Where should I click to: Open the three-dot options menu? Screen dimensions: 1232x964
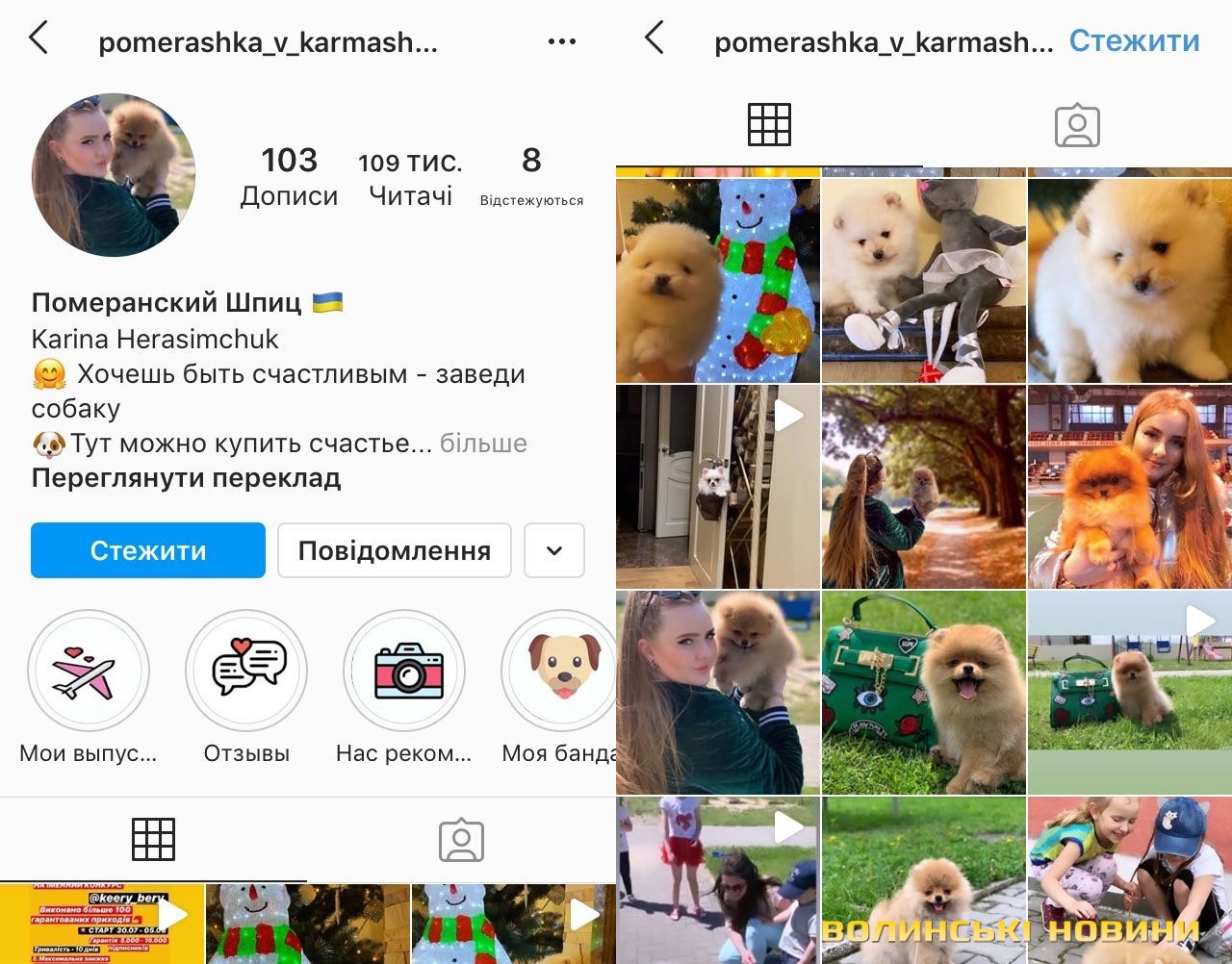click(561, 41)
